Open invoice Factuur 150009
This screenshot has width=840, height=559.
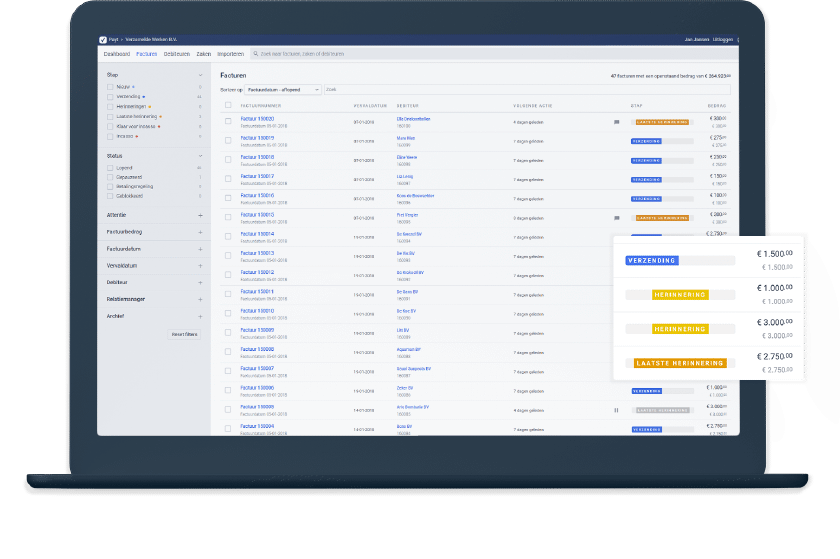257,330
